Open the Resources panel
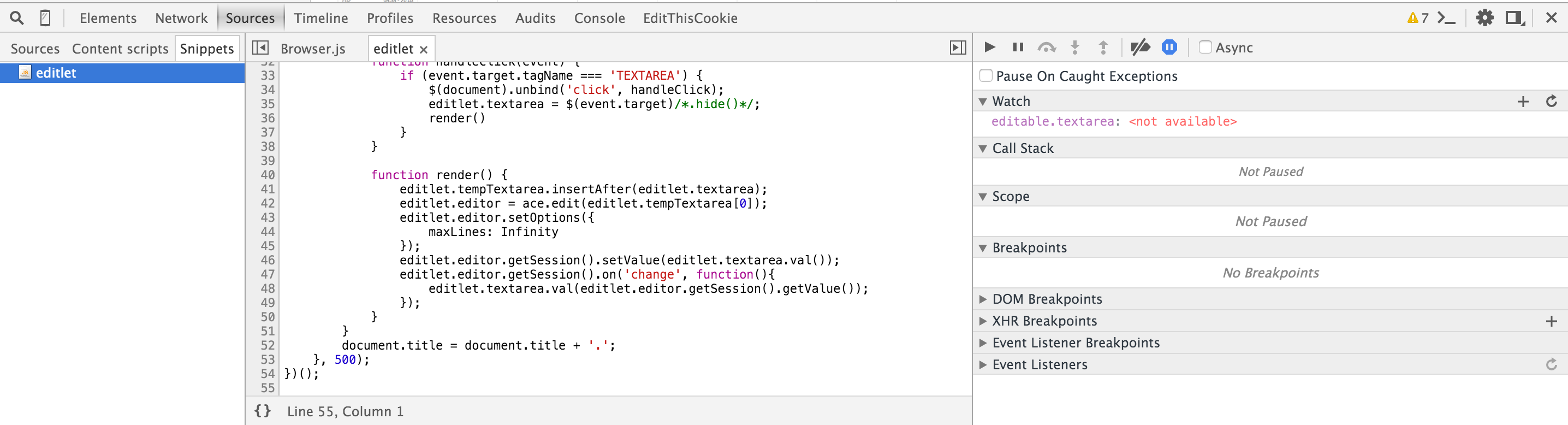The width and height of the screenshot is (1568, 425). coord(464,18)
